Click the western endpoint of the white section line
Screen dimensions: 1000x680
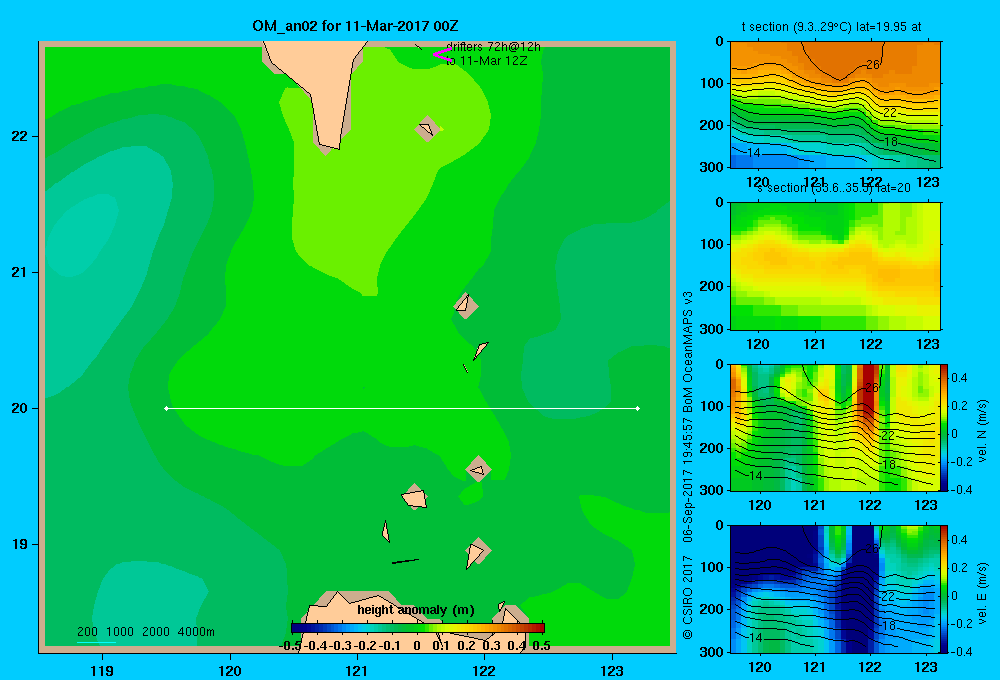tap(166, 408)
